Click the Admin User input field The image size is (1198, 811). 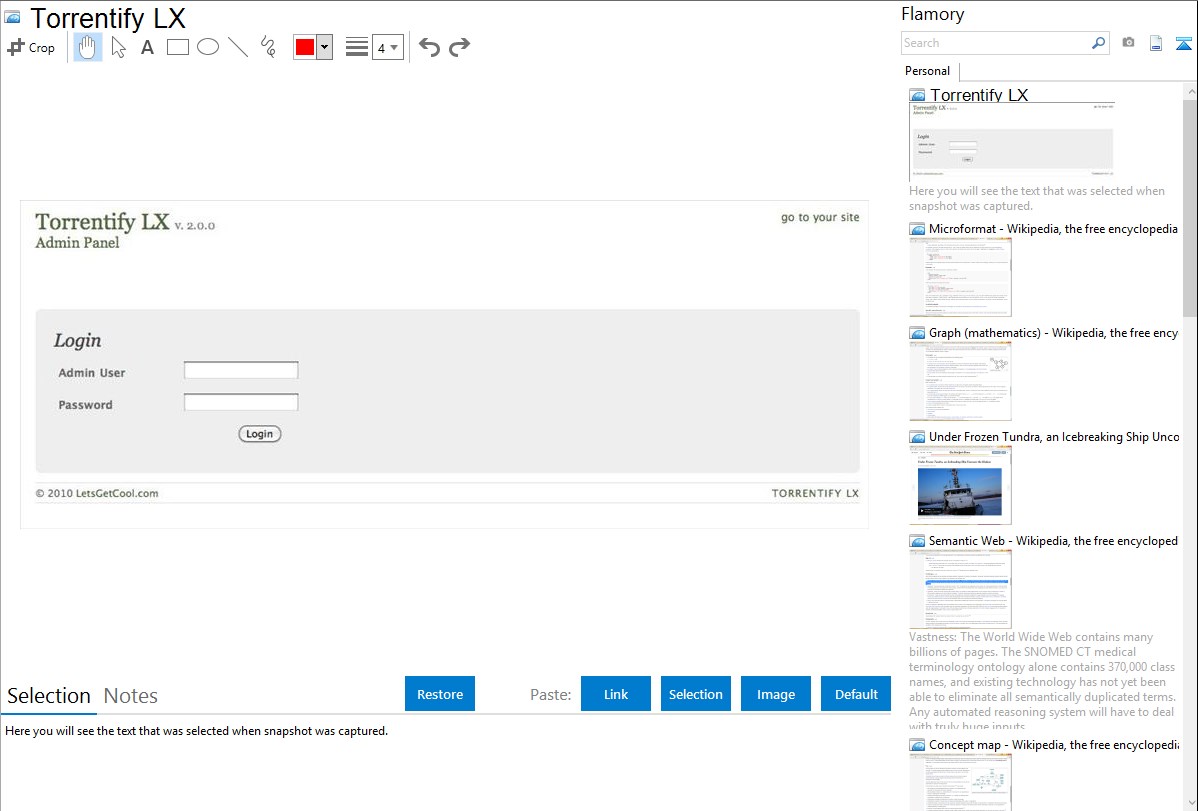pyautogui.click(x=241, y=371)
